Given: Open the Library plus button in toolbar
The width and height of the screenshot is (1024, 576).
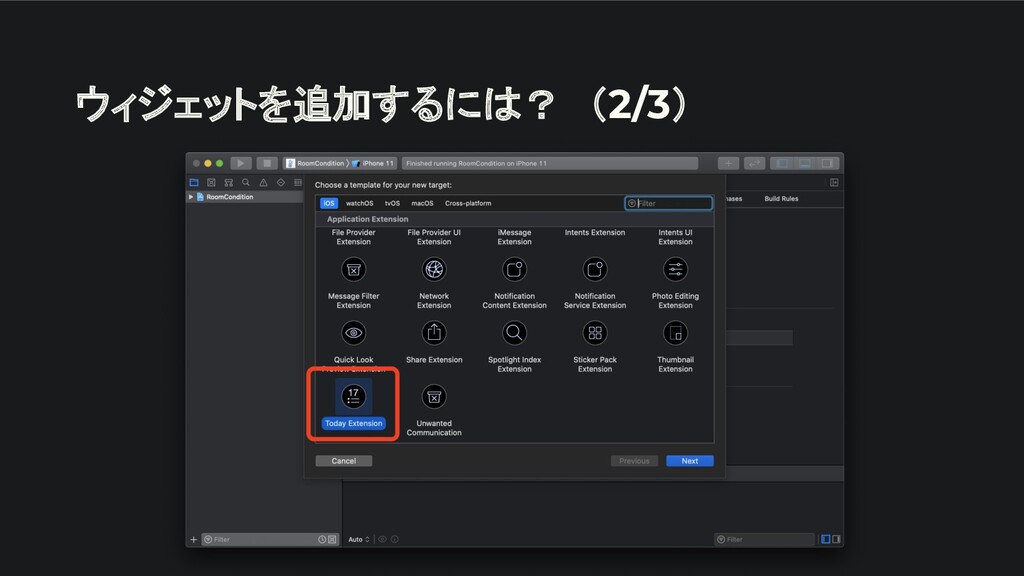Looking at the screenshot, I should 728,163.
